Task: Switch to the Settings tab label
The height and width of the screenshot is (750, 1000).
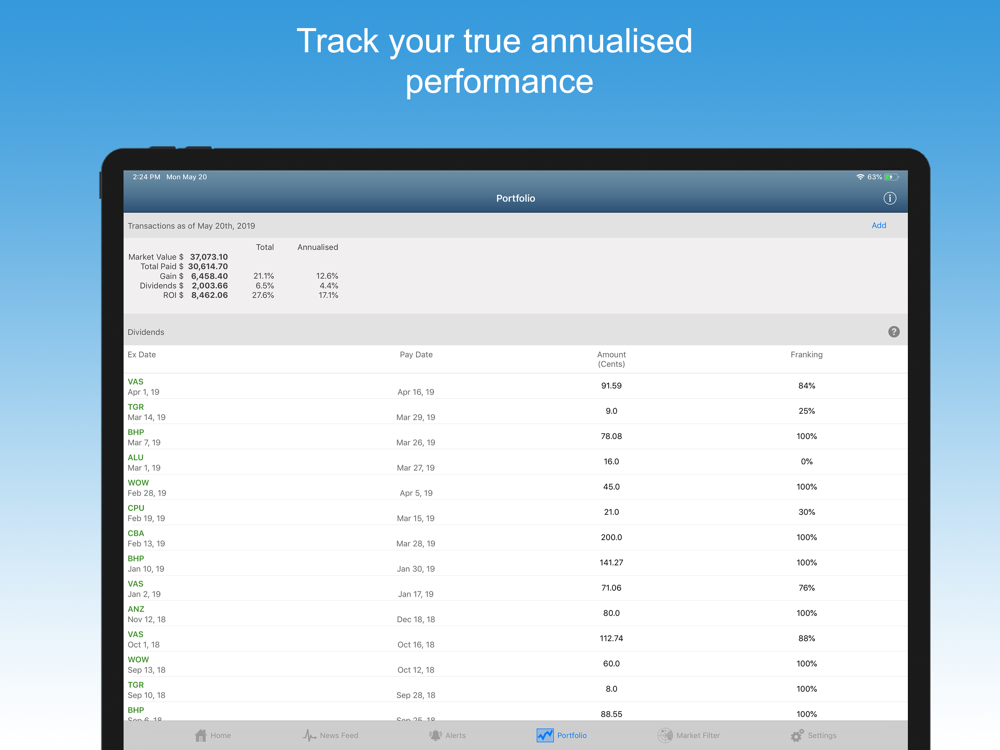Action: [x=821, y=735]
